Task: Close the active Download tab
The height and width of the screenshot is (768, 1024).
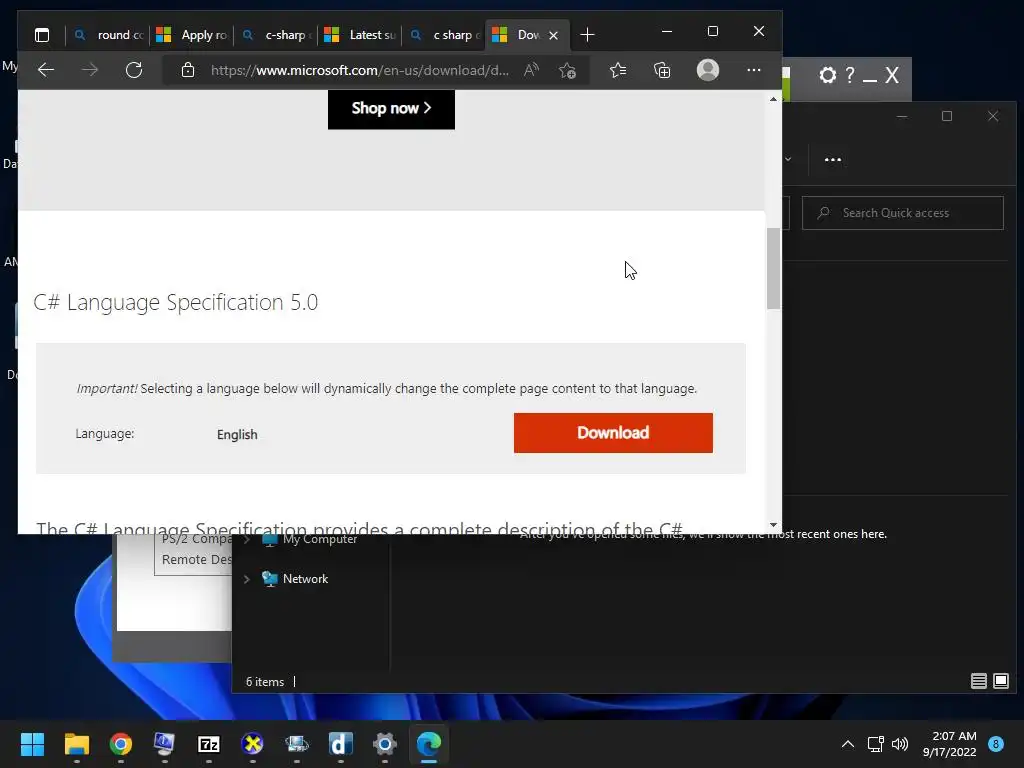Action: pos(554,35)
